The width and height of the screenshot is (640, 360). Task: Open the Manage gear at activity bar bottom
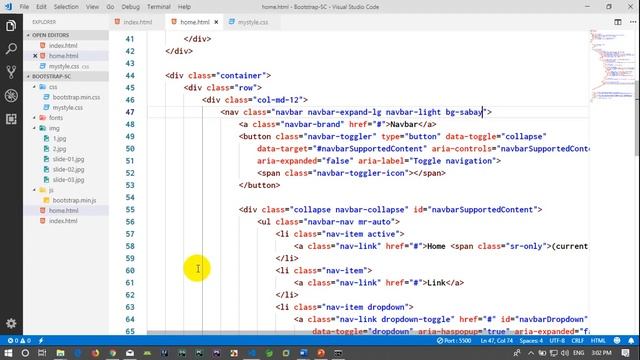click(x=11, y=323)
